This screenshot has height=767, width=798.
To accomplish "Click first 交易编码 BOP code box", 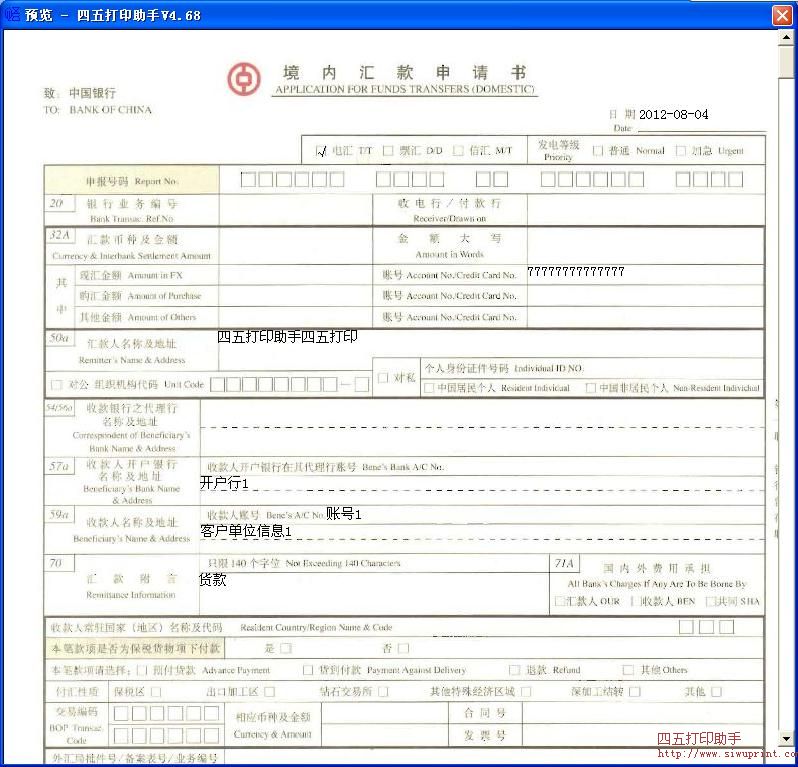I will tap(121, 713).
